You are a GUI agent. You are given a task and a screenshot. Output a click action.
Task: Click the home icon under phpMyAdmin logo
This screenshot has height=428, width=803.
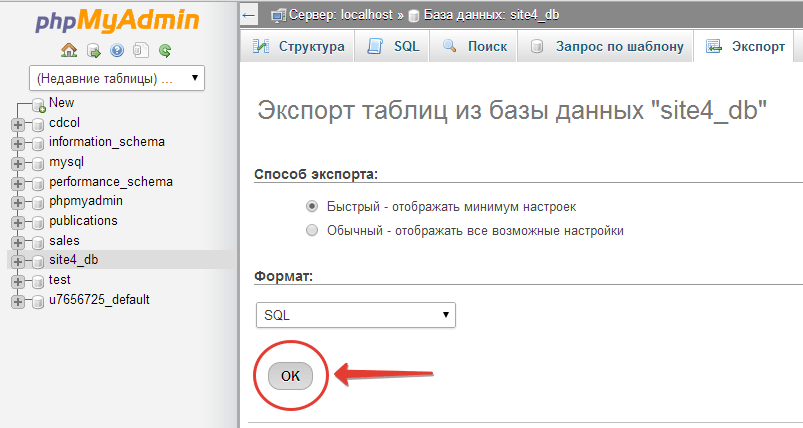pos(69,50)
